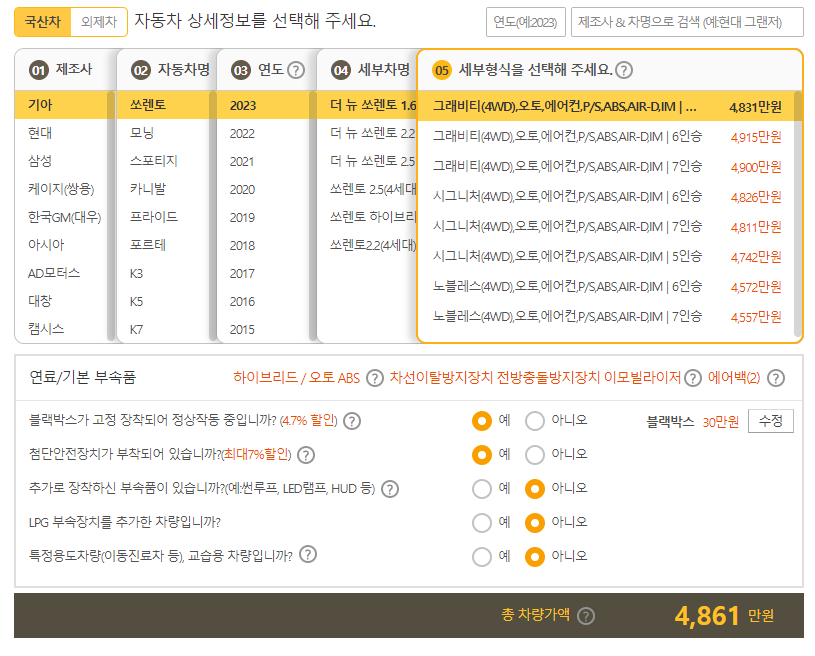Screen dimensions: 815x656
Task: Select 예 for LPG 부속장치 question
Action: [482, 523]
